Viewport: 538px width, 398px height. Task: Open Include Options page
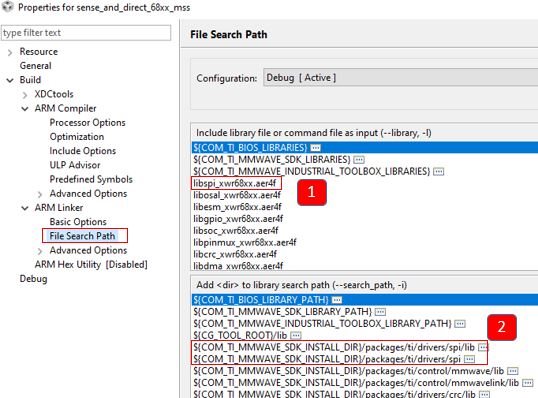pyautogui.click(x=83, y=151)
